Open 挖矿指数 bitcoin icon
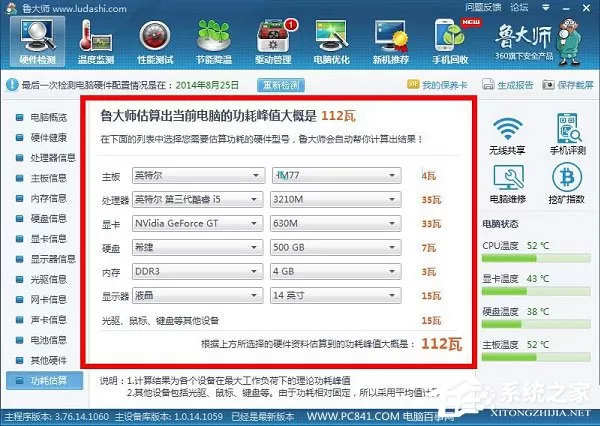The height and width of the screenshot is (426, 600). [567, 183]
